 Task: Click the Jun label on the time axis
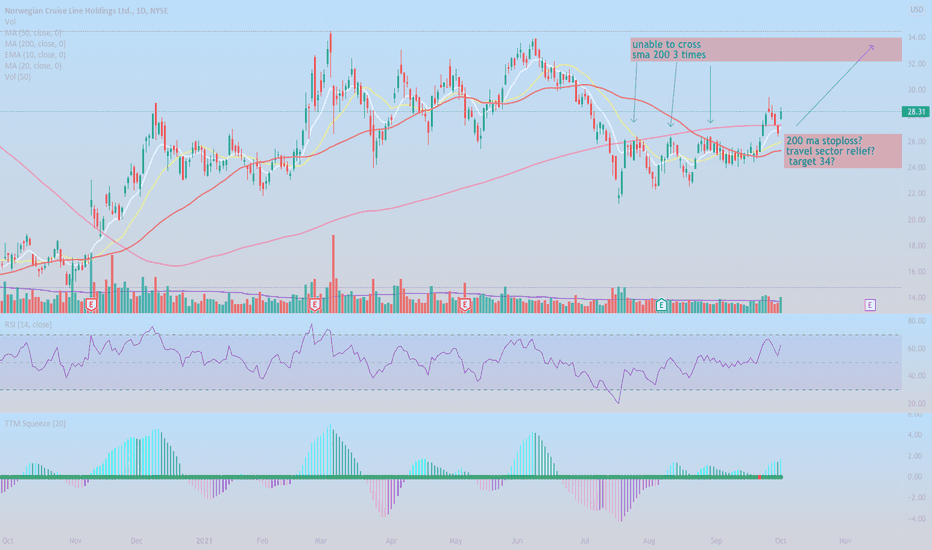[517, 540]
